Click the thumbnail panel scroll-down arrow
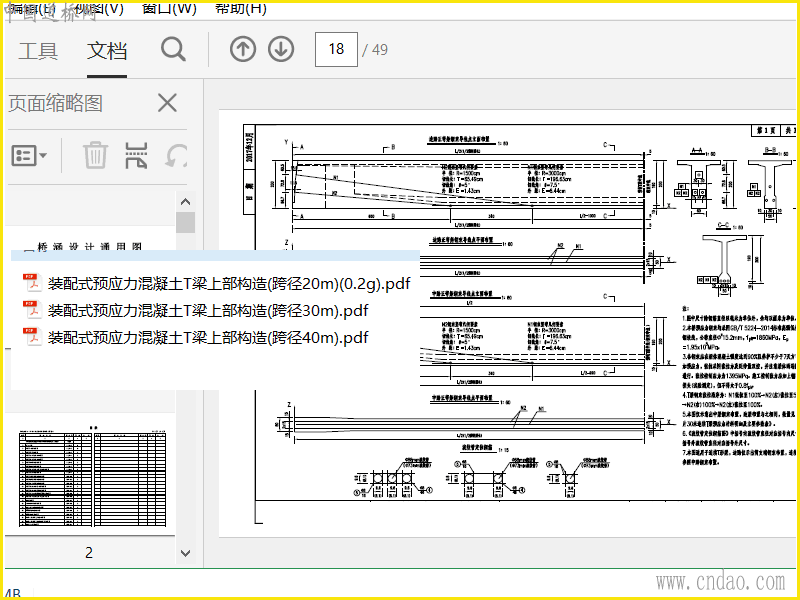 click(186, 553)
